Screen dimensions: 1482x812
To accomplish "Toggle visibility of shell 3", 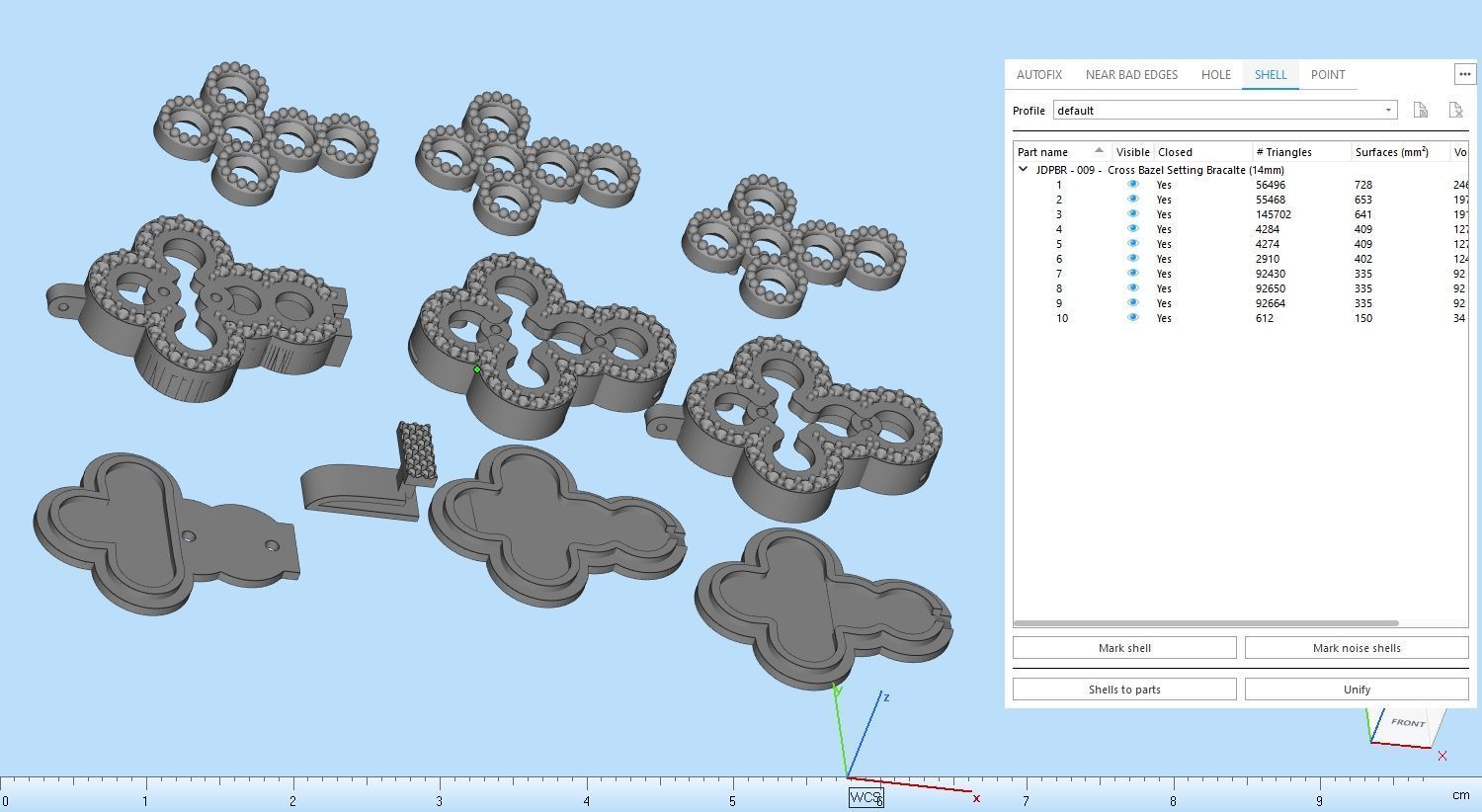I will 1132,214.
